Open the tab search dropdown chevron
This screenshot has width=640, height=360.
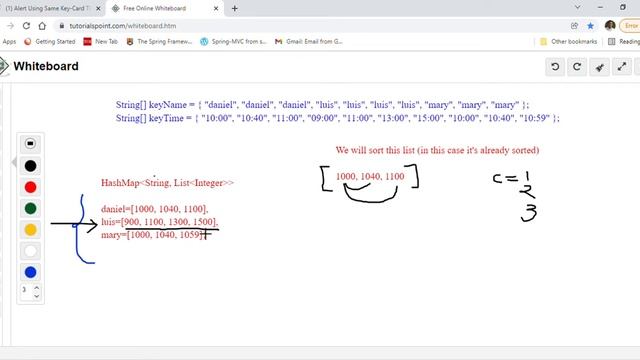577,7
